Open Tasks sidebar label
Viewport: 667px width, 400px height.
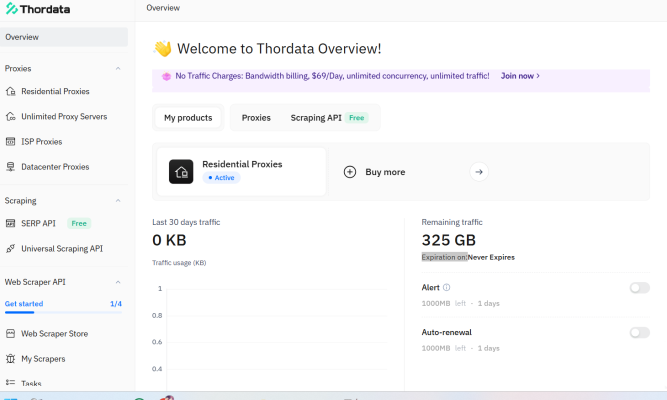coord(31,383)
